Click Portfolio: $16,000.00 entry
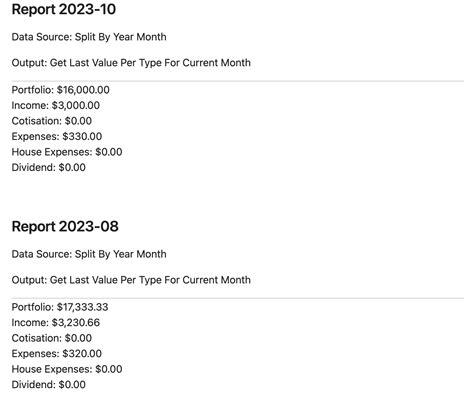The height and width of the screenshot is (393, 474). (x=61, y=90)
